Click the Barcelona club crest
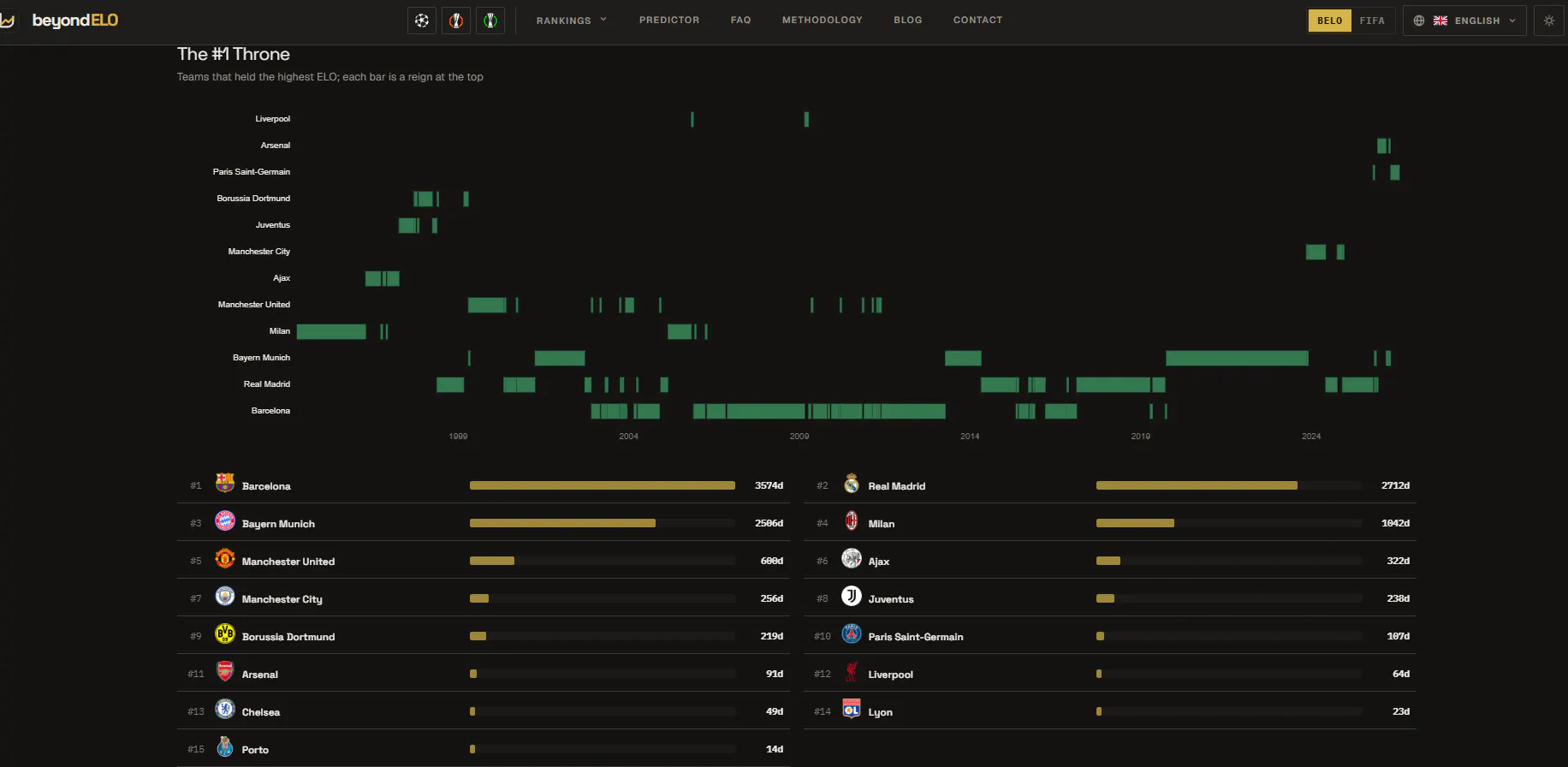 pos(225,484)
